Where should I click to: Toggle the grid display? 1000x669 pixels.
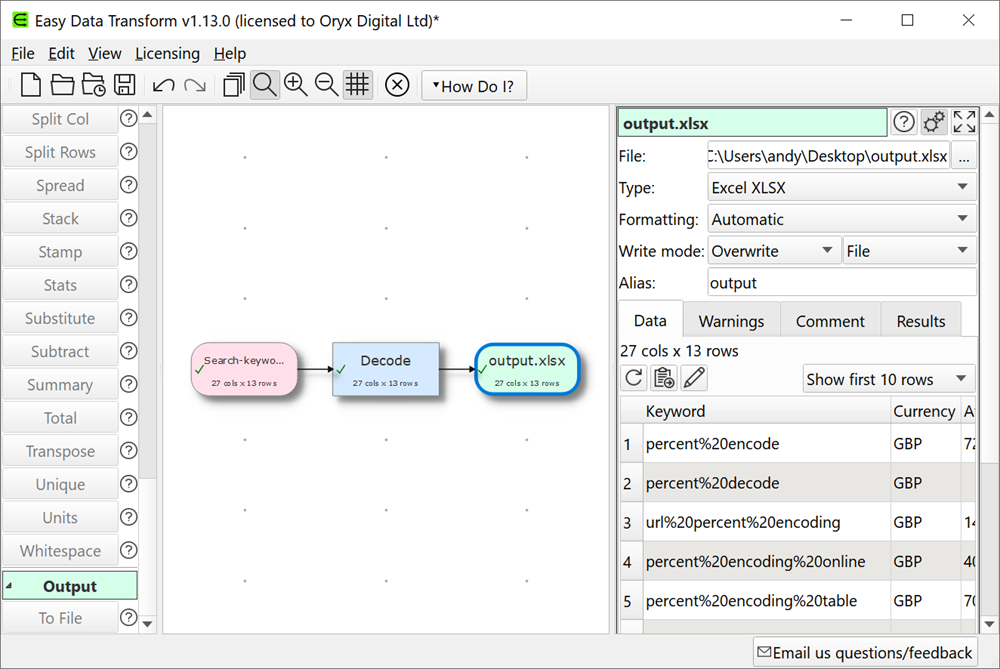pos(357,84)
